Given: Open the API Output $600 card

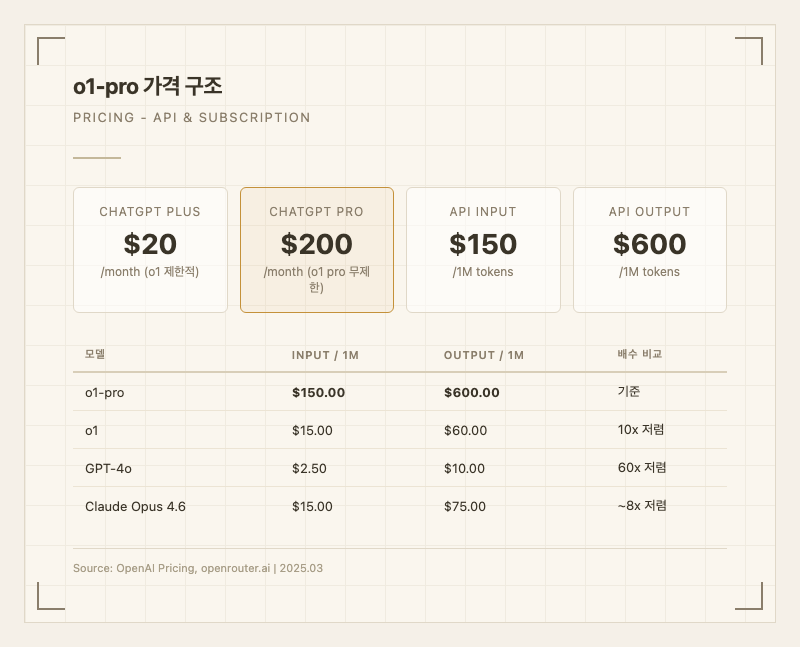Looking at the screenshot, I should click(650, 249).
